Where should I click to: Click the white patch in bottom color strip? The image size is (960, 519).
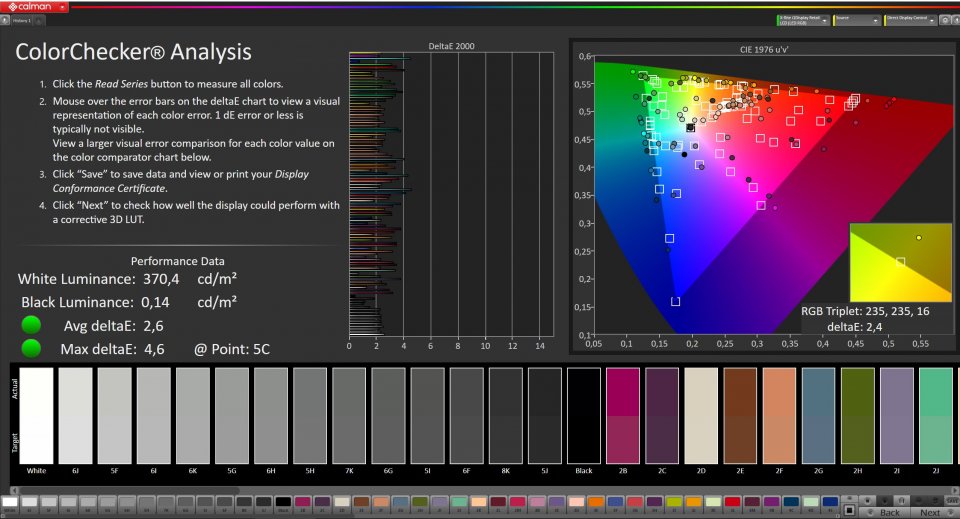coord(10,504)
